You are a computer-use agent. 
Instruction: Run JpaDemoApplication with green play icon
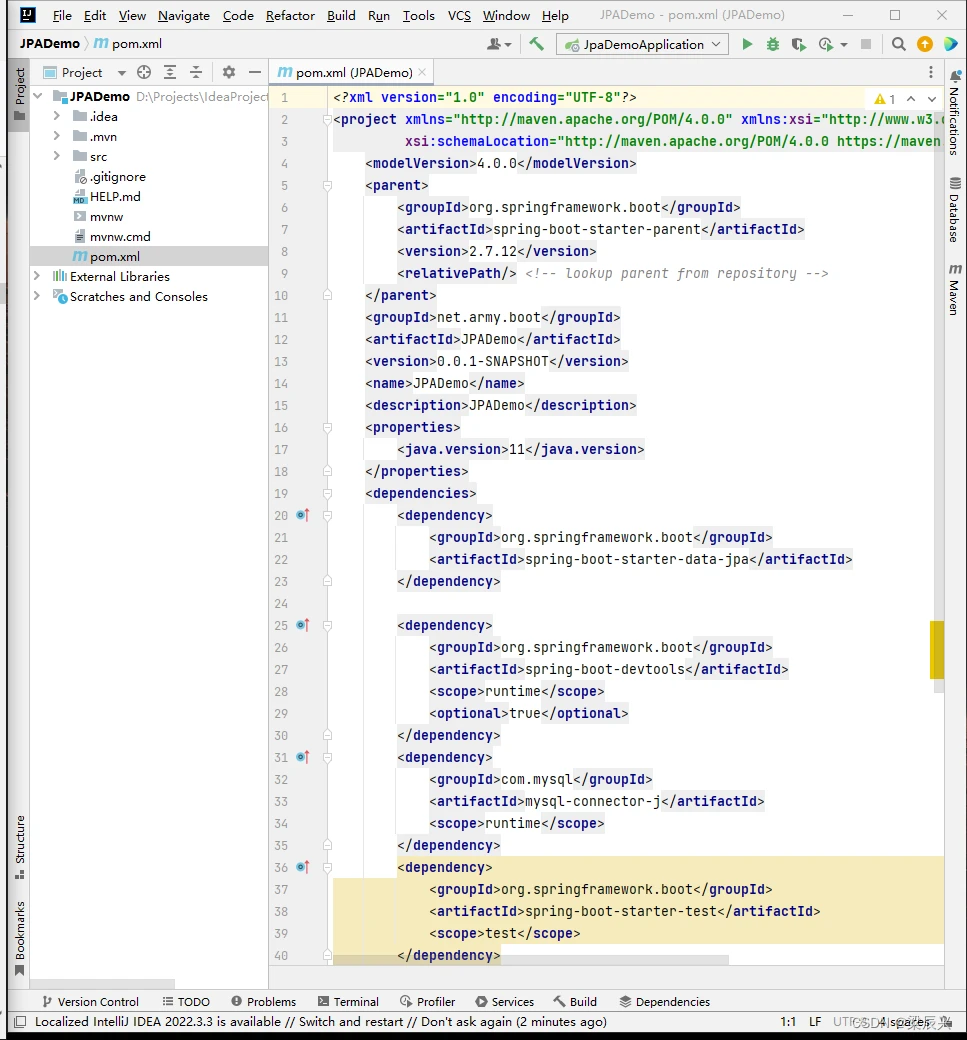[x=747, y=44]
